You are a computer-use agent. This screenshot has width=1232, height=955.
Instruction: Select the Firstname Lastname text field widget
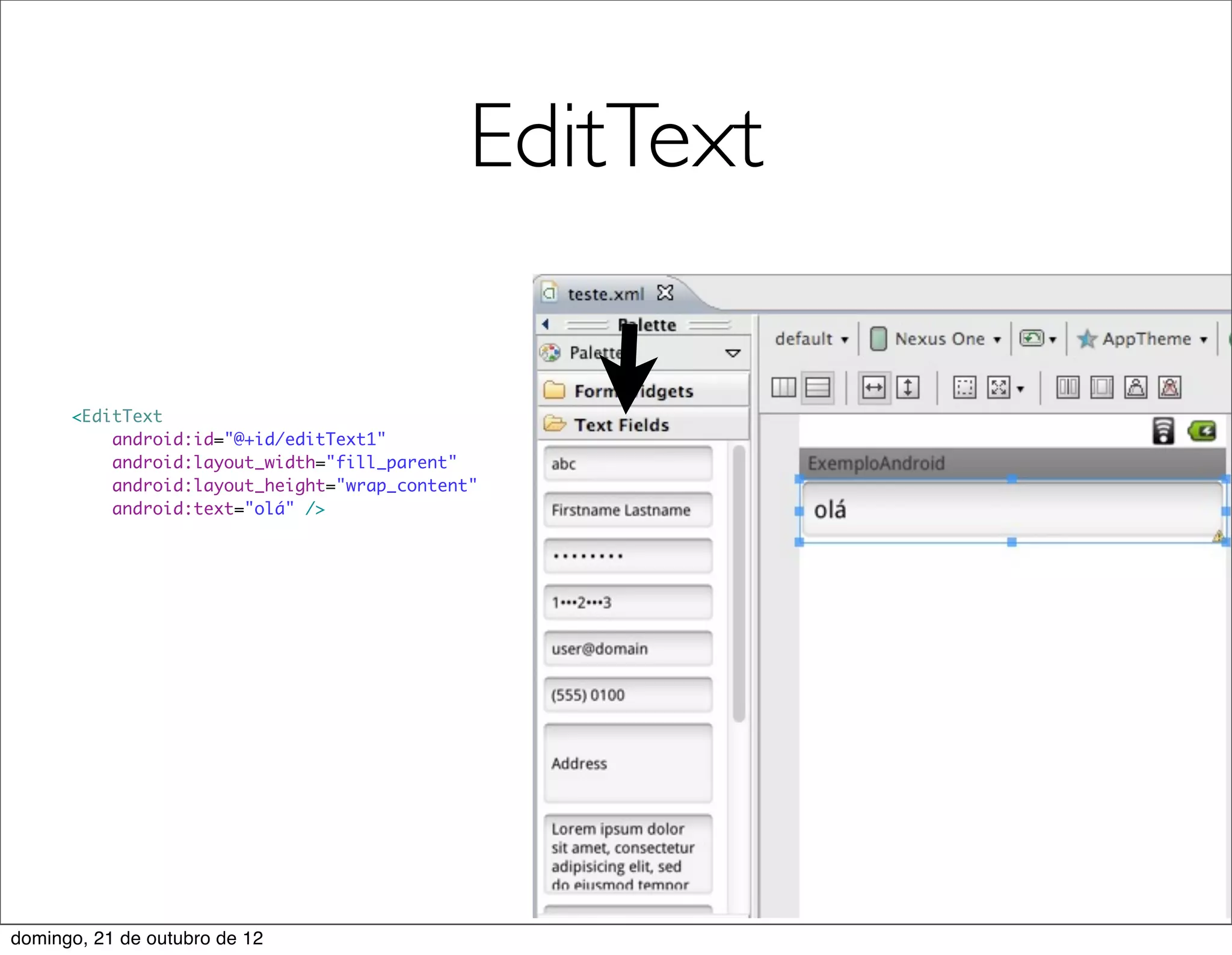tap(628, 510)
